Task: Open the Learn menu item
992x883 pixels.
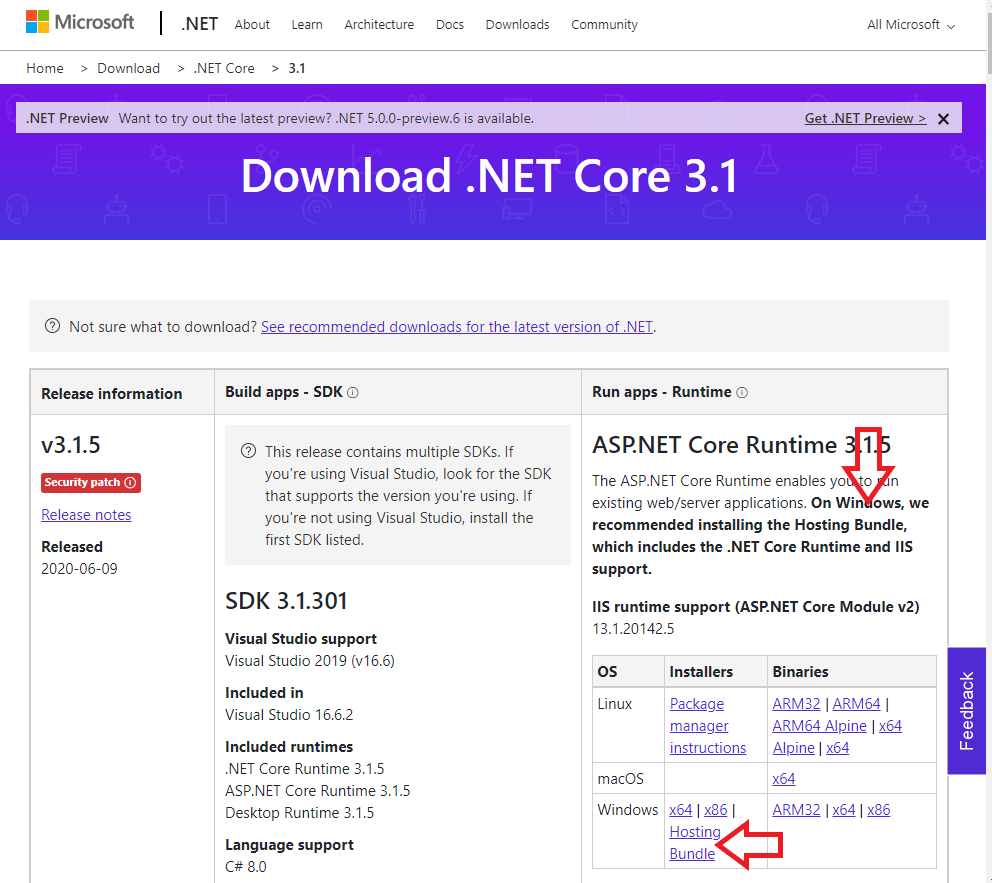Action: tap(307, 25)
